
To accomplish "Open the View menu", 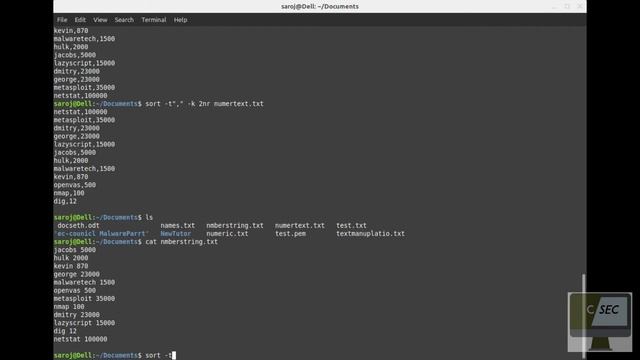I will (x=100, y=20).
